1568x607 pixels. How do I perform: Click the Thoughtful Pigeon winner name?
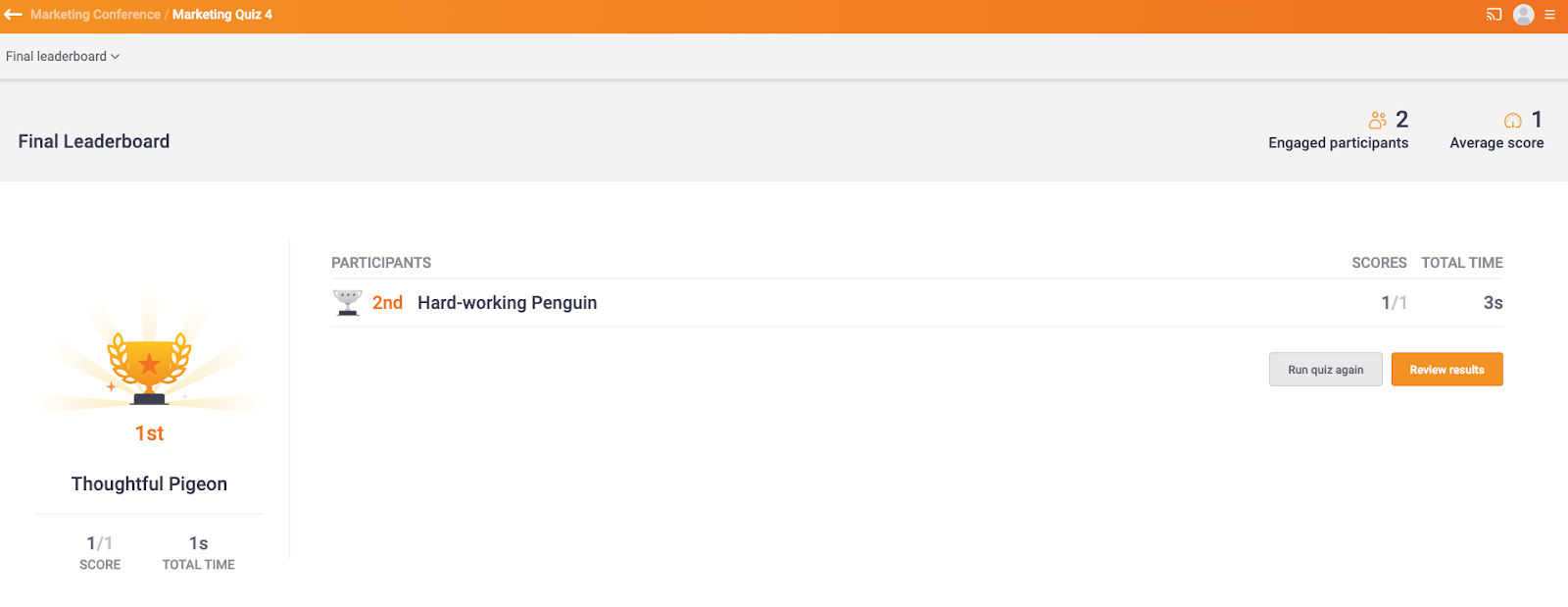(x=149, y=484)
